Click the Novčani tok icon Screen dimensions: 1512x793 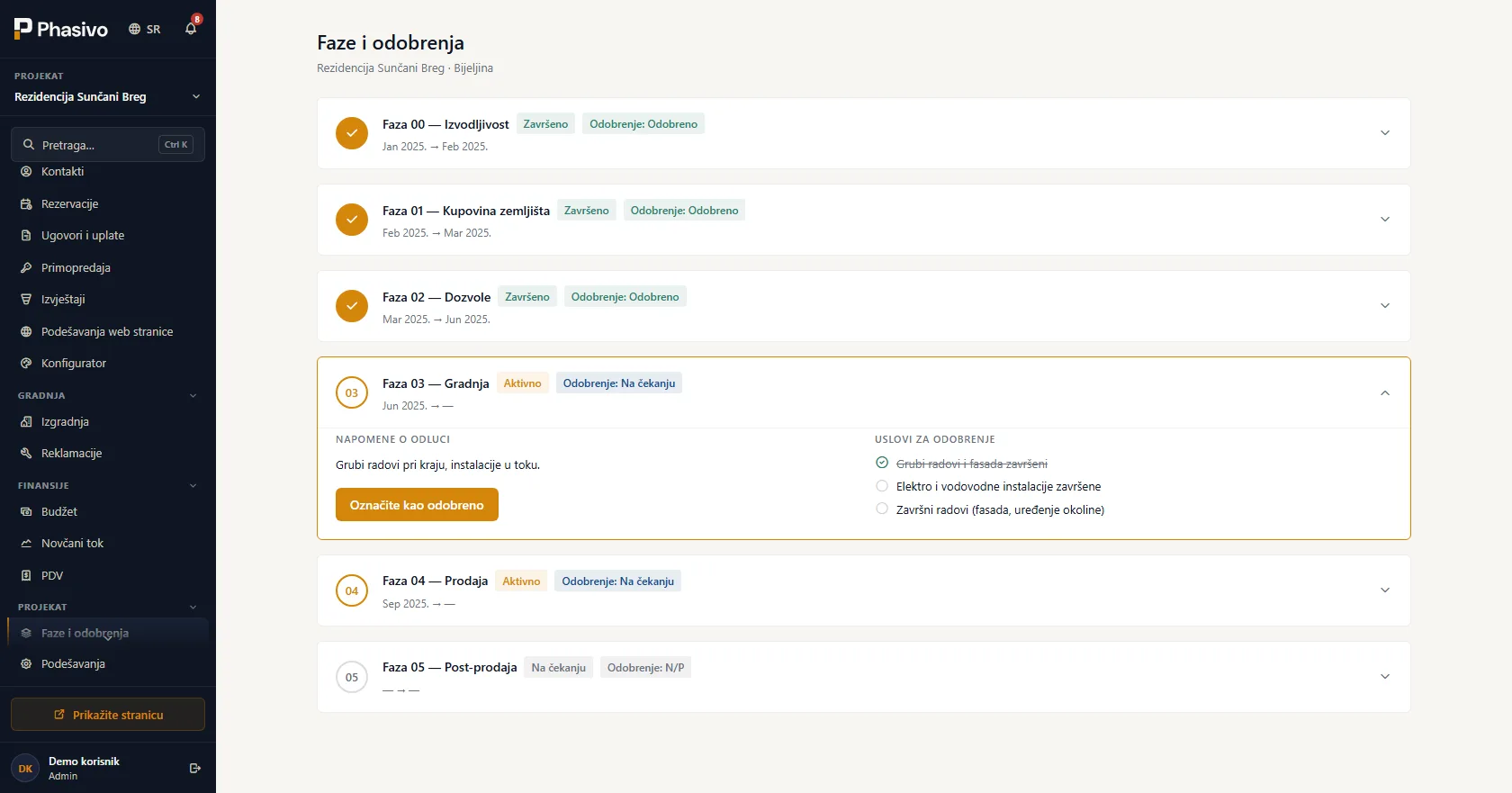pos(26,543)
